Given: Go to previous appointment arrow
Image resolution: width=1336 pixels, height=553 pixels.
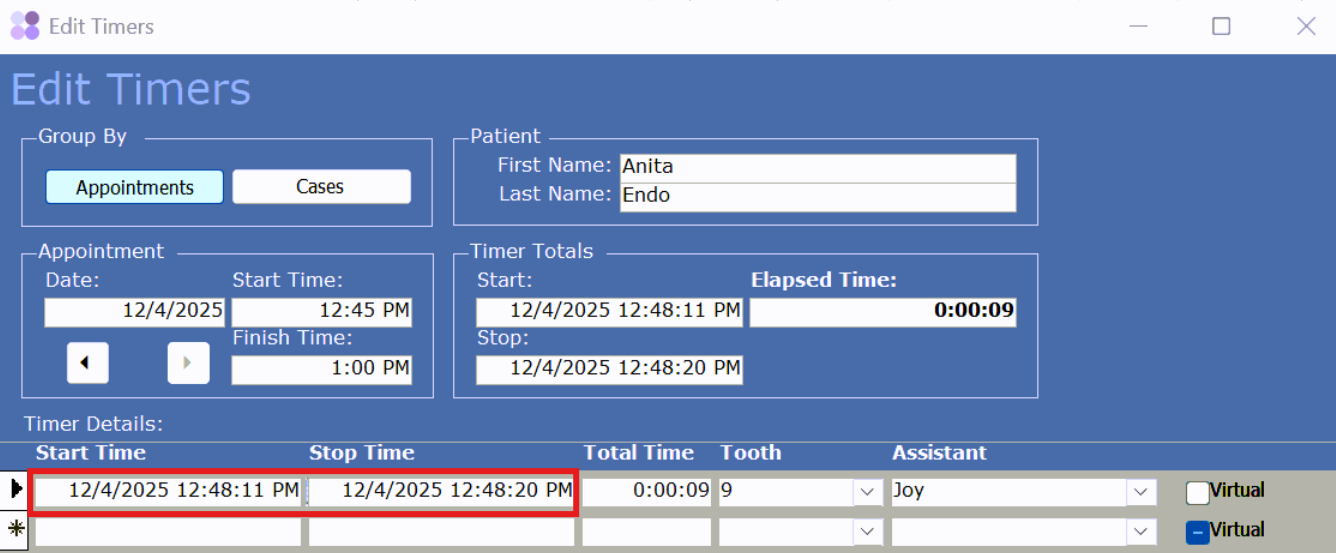Looking at the screenshot, I should coord(87,363).
